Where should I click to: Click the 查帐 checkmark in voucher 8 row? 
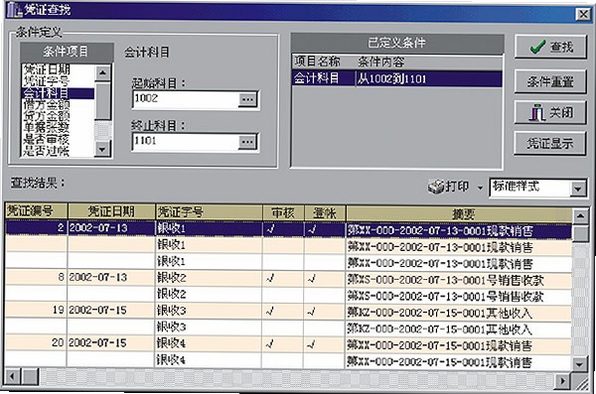pos(312,279)
